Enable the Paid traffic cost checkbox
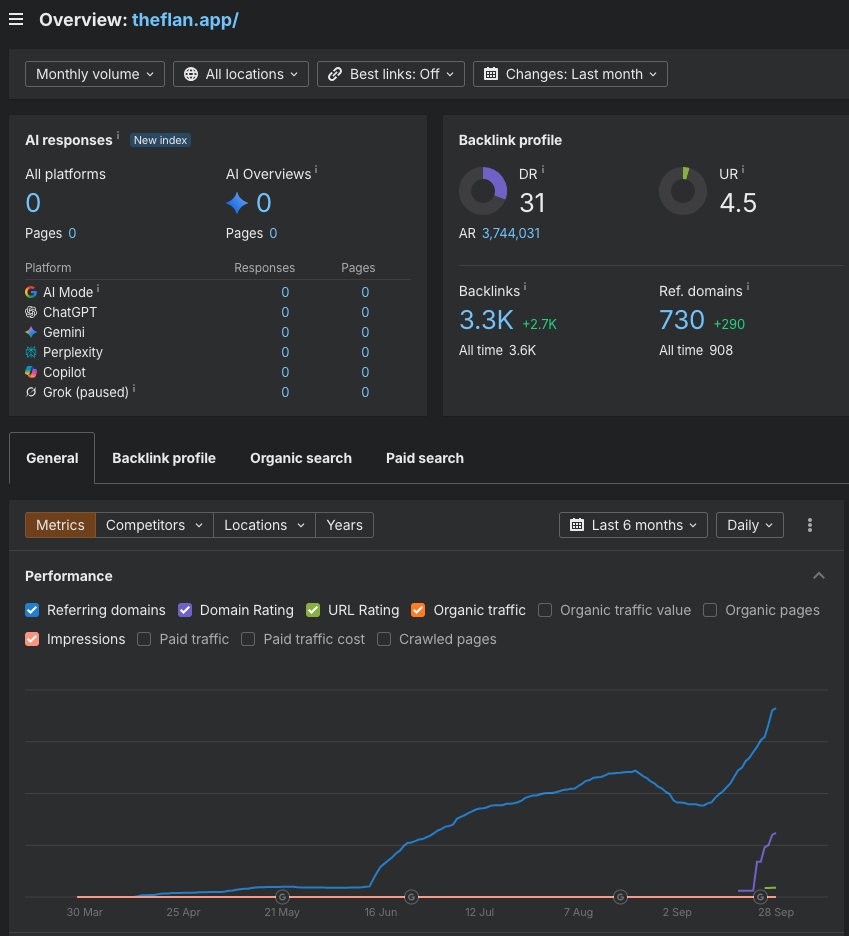Image resolution: width=849 pixels, height=936 pixels. coord(248,639)
